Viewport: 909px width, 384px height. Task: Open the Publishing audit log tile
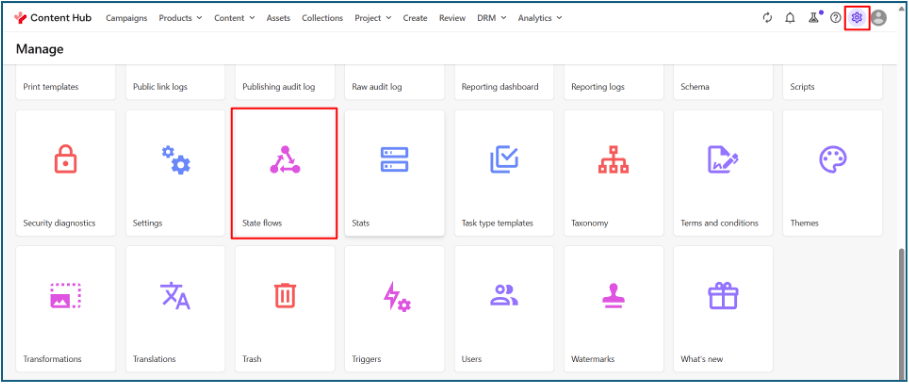[x=285, y=83]
